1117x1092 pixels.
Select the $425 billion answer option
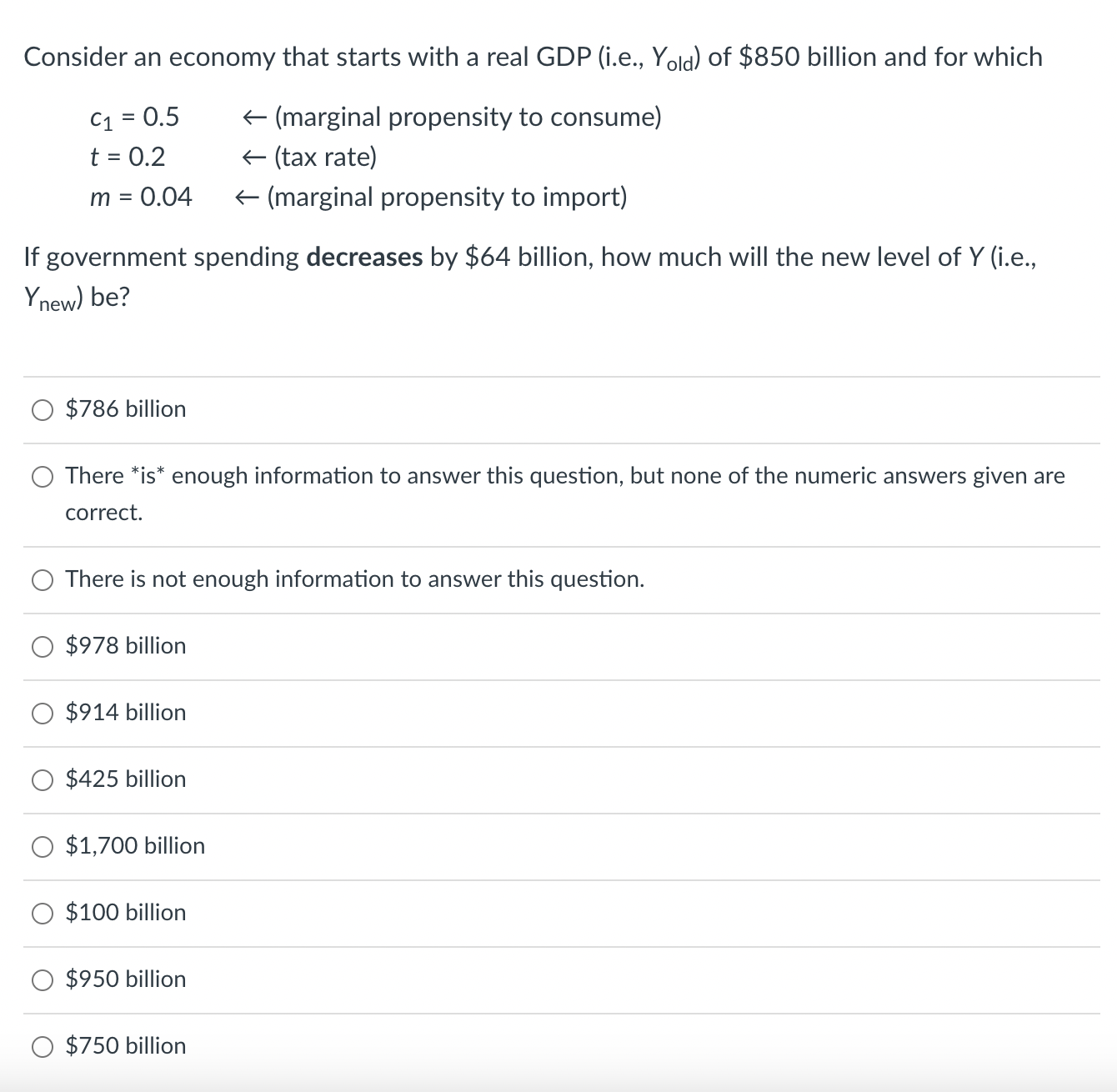click(42, 779)
